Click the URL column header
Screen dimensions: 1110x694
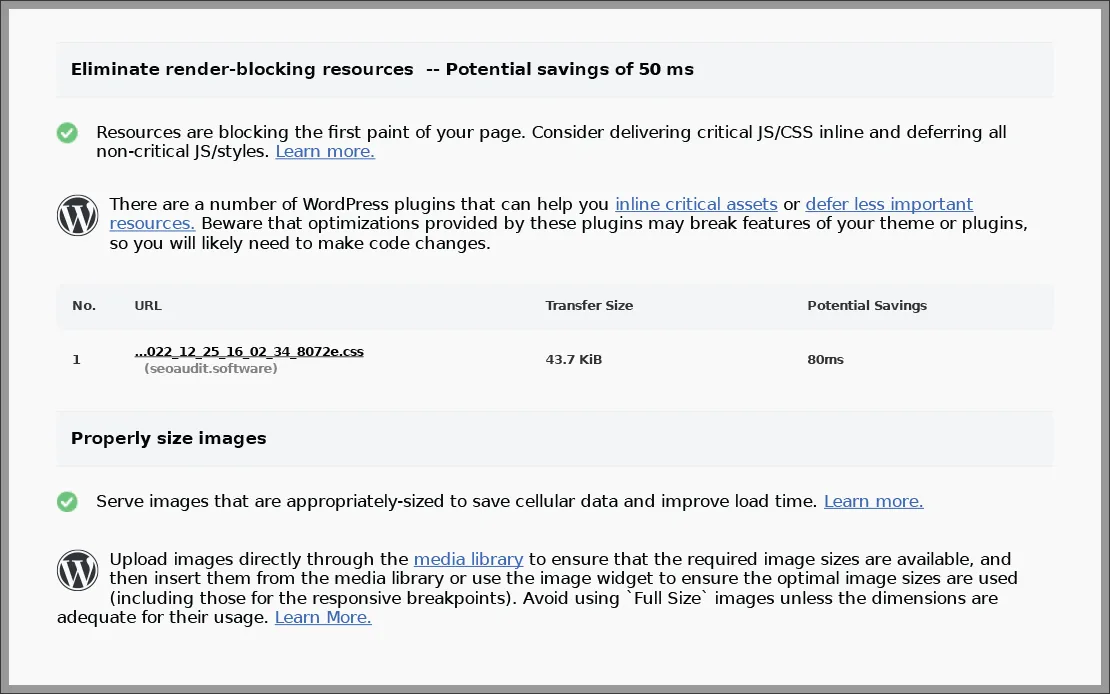click(148, 306)
